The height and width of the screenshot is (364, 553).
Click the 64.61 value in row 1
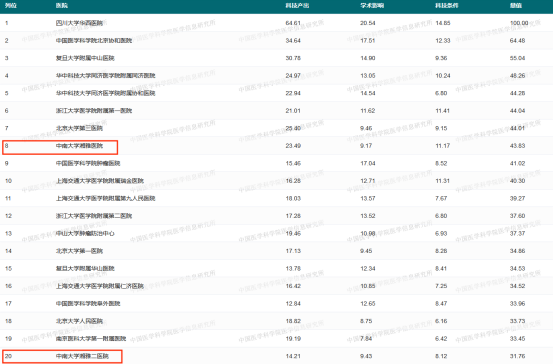(x=293, y=23)
